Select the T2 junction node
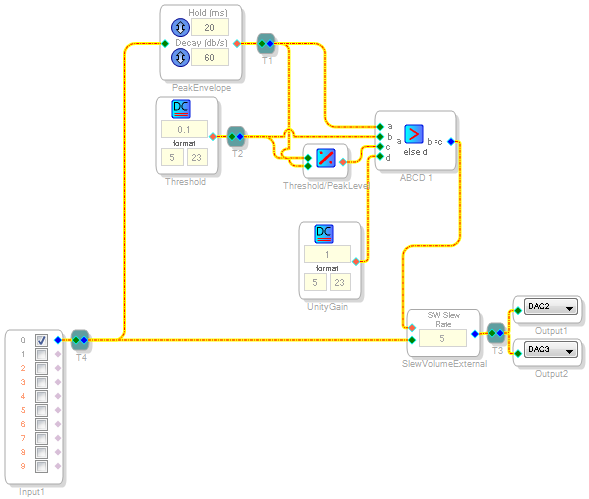The image size is (589, 499). click(x=236, y=136)
